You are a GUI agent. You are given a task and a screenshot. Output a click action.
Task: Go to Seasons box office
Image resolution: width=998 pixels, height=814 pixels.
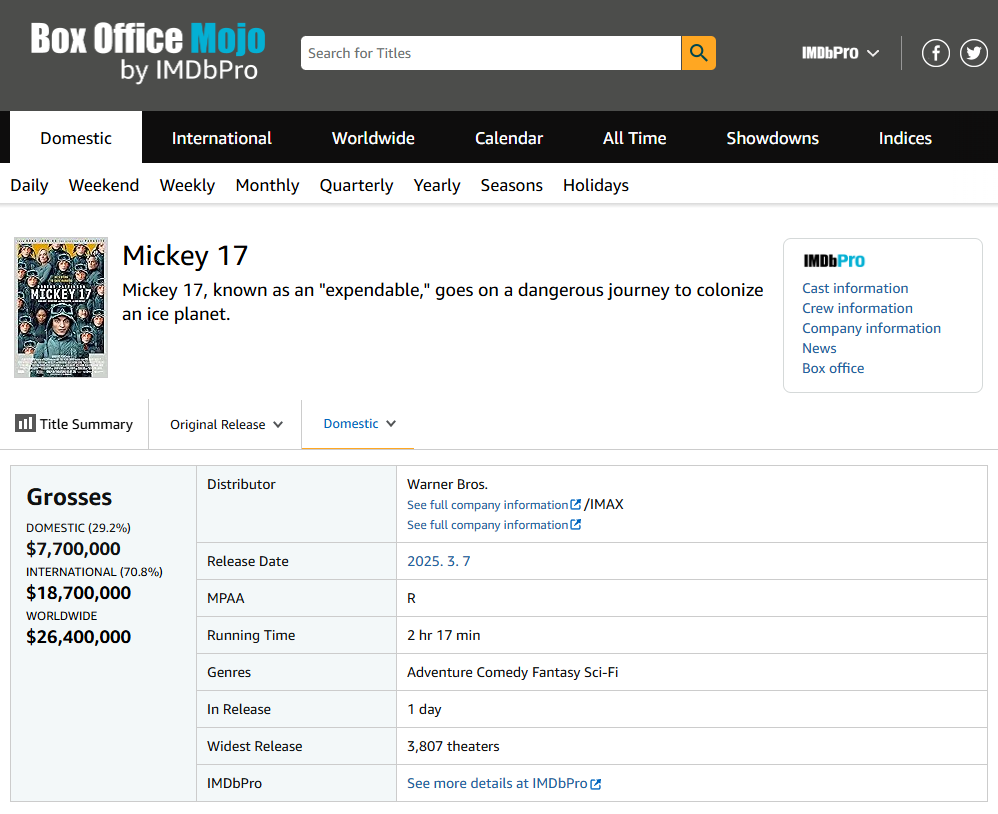click(x=512, y=185)
